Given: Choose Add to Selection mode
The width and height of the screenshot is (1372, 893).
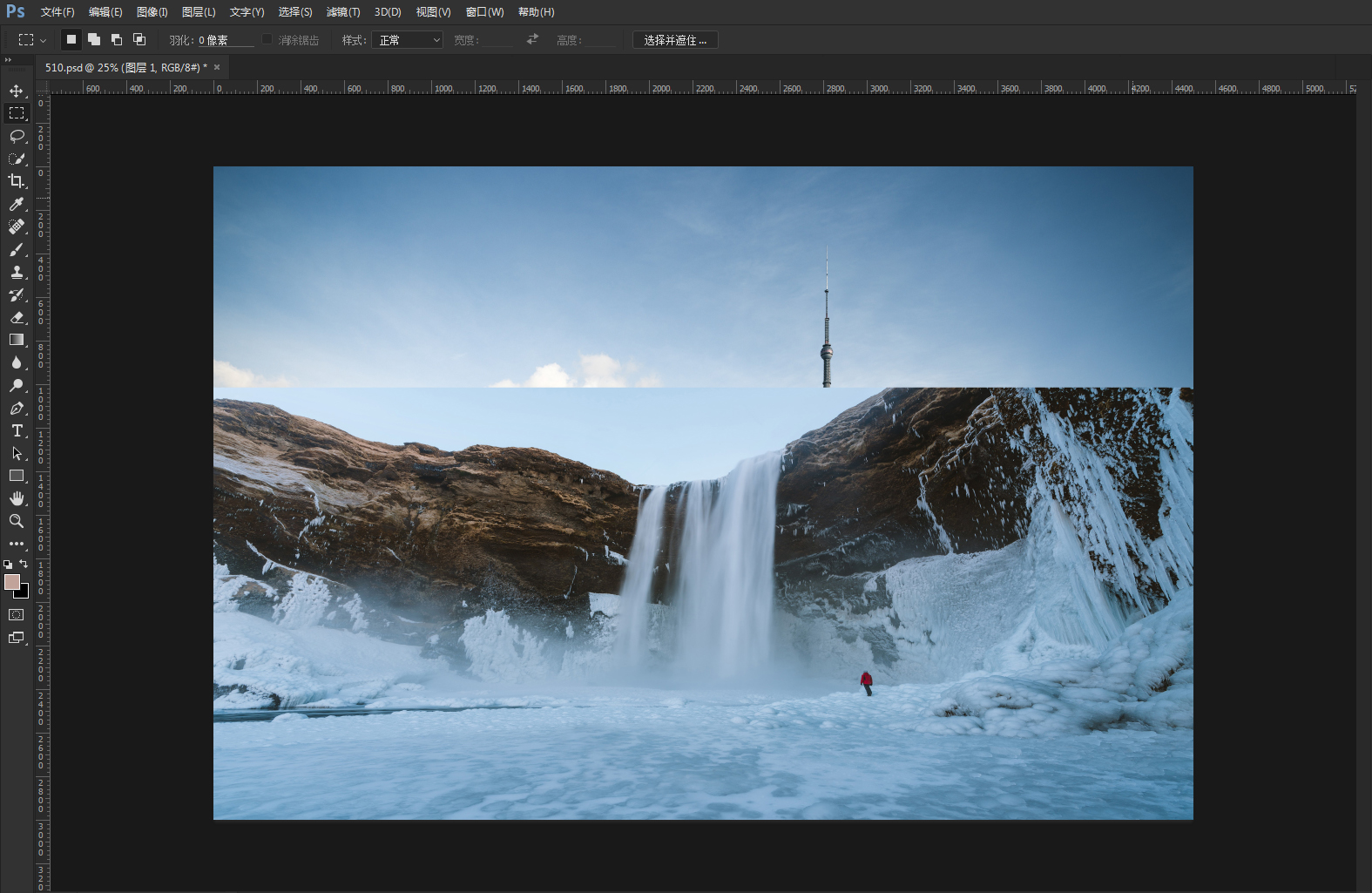Looking at the screenshot, I should [x=94, y=39].
